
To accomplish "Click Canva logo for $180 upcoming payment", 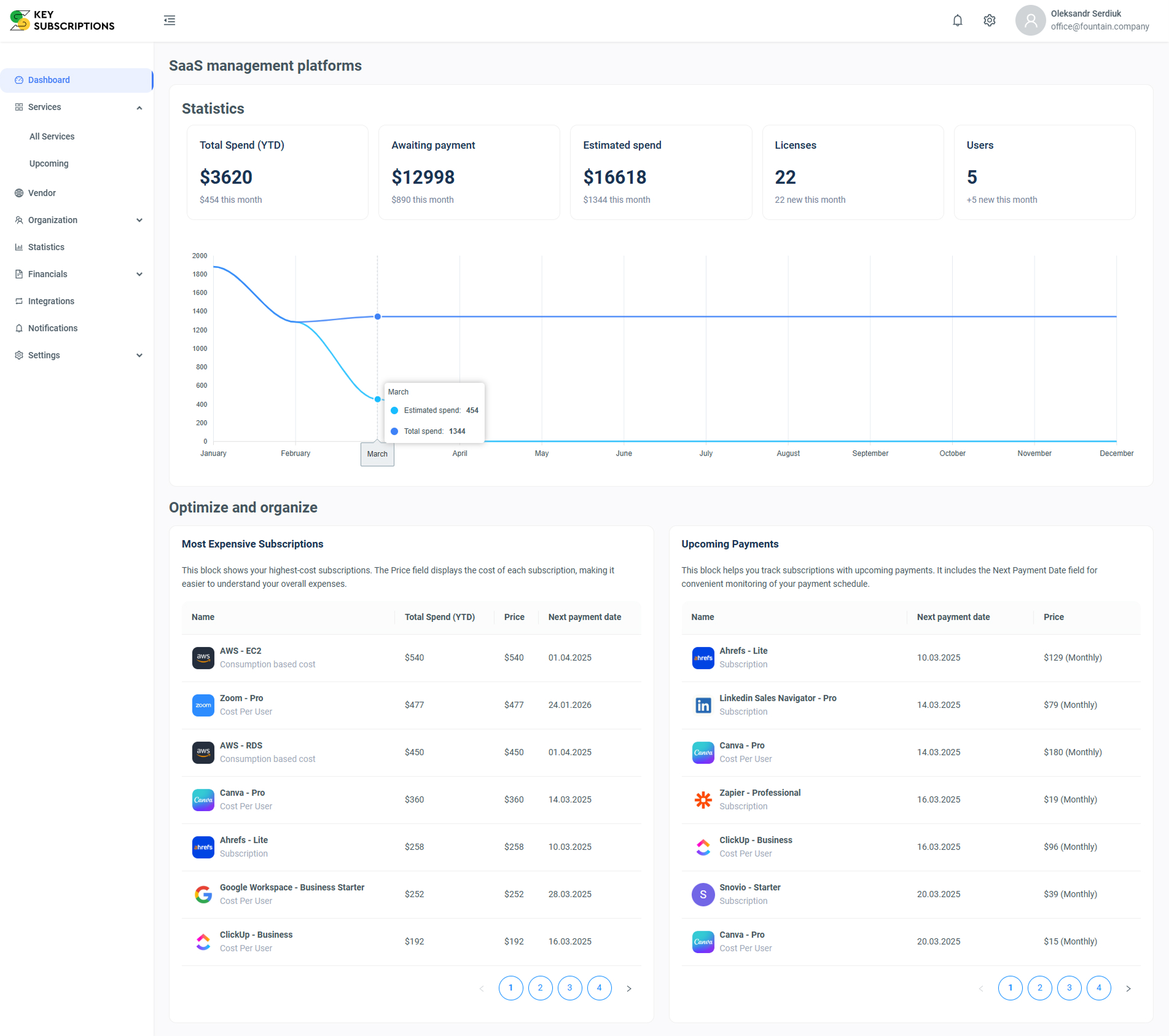I will (x=703, y=752).
